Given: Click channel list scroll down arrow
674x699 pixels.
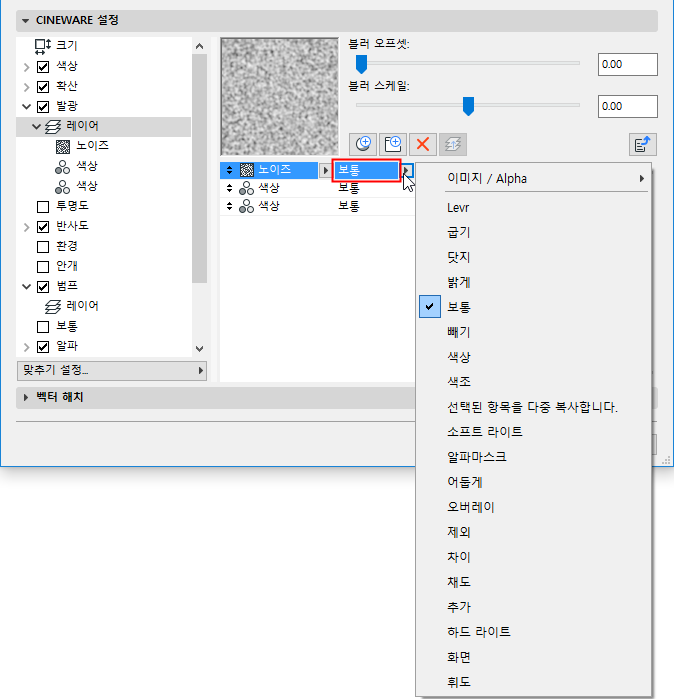Looking at the screenshot, I should pyautogui.click(x=200, y=349).
